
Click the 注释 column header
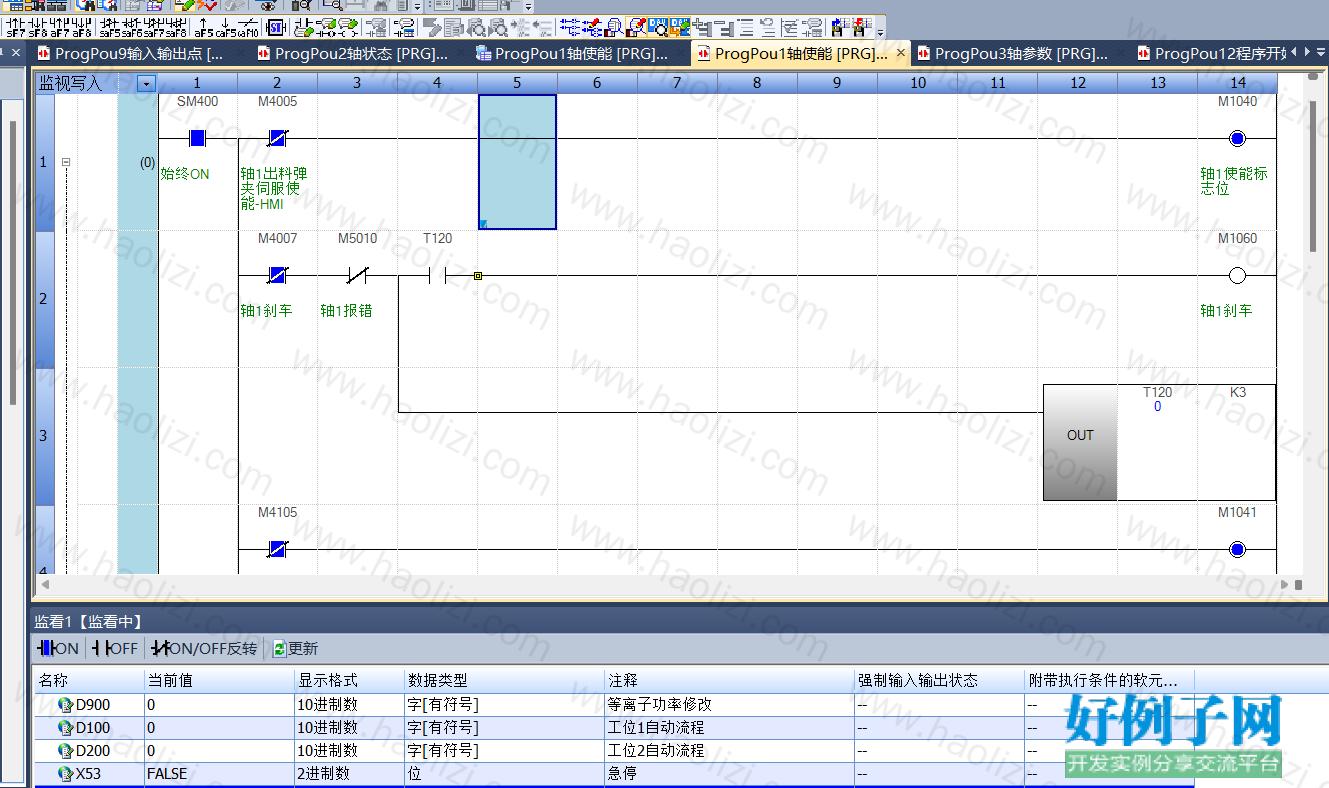[728, 680]
